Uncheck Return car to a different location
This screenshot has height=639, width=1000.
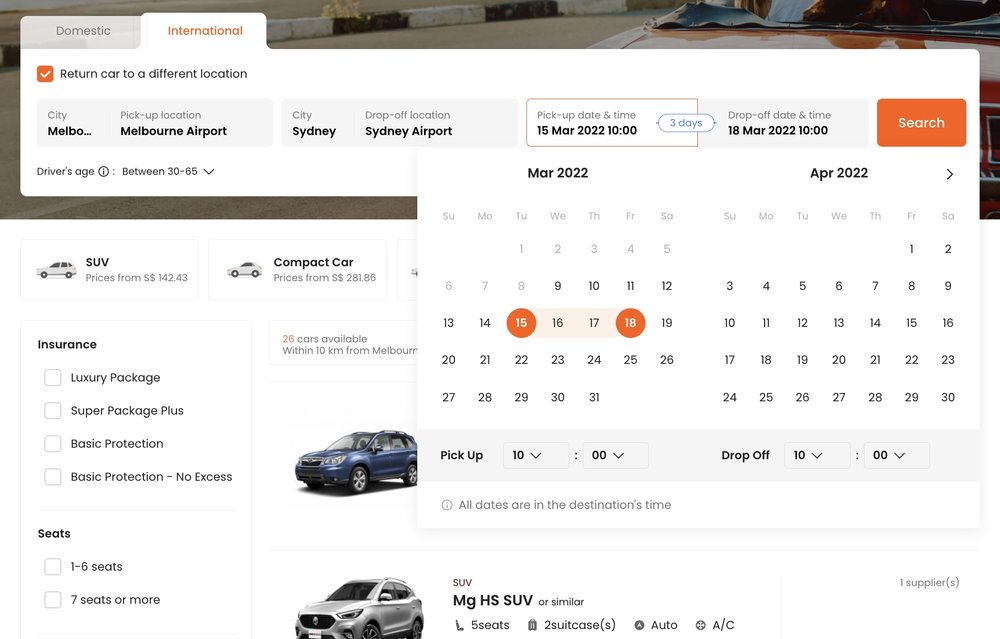(44, 73)
